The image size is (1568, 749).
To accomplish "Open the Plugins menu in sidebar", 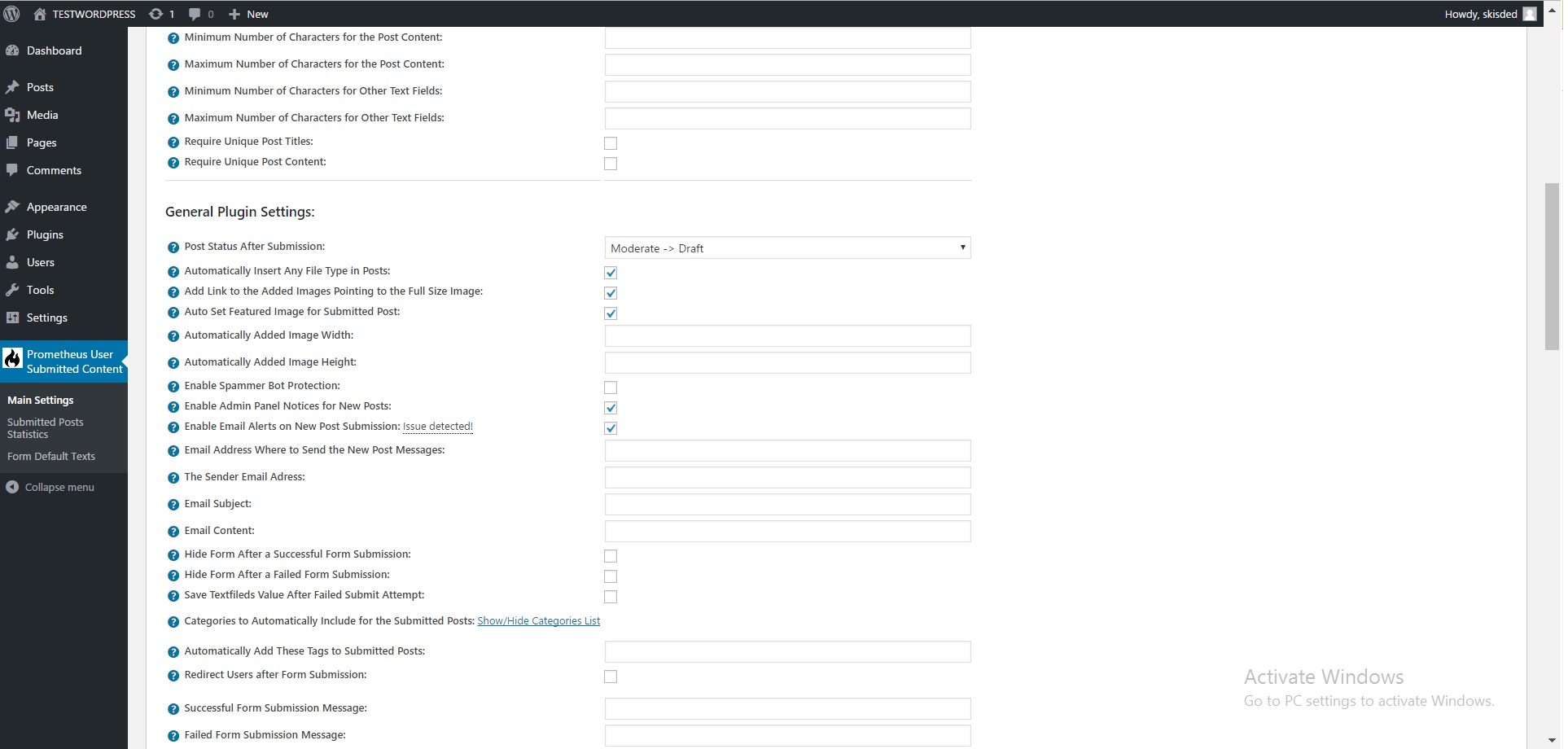I will point(45,234).
